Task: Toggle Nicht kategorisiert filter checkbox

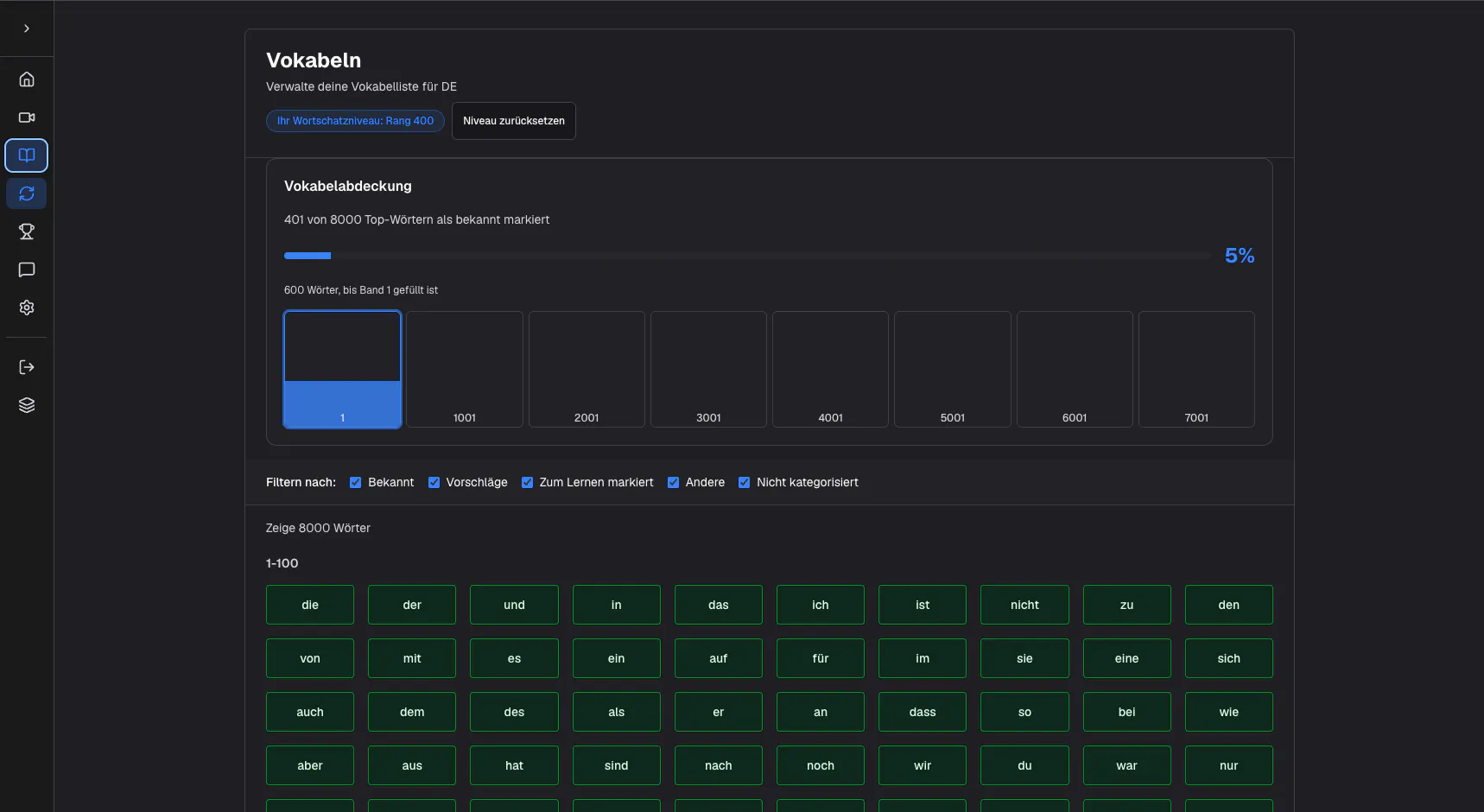Action: pyautogui.click(x=744, y=483)
